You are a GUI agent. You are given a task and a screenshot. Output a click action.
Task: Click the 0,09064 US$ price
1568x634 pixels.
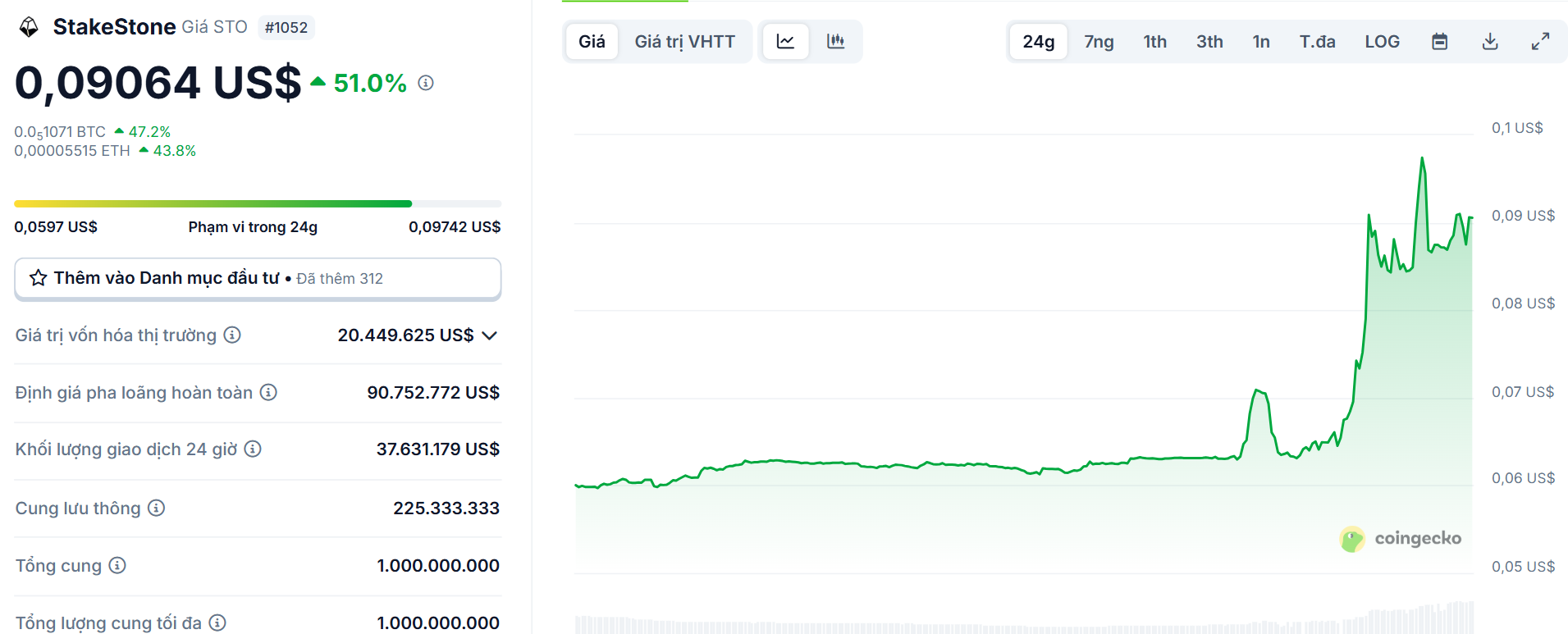(x=158, y=83)
